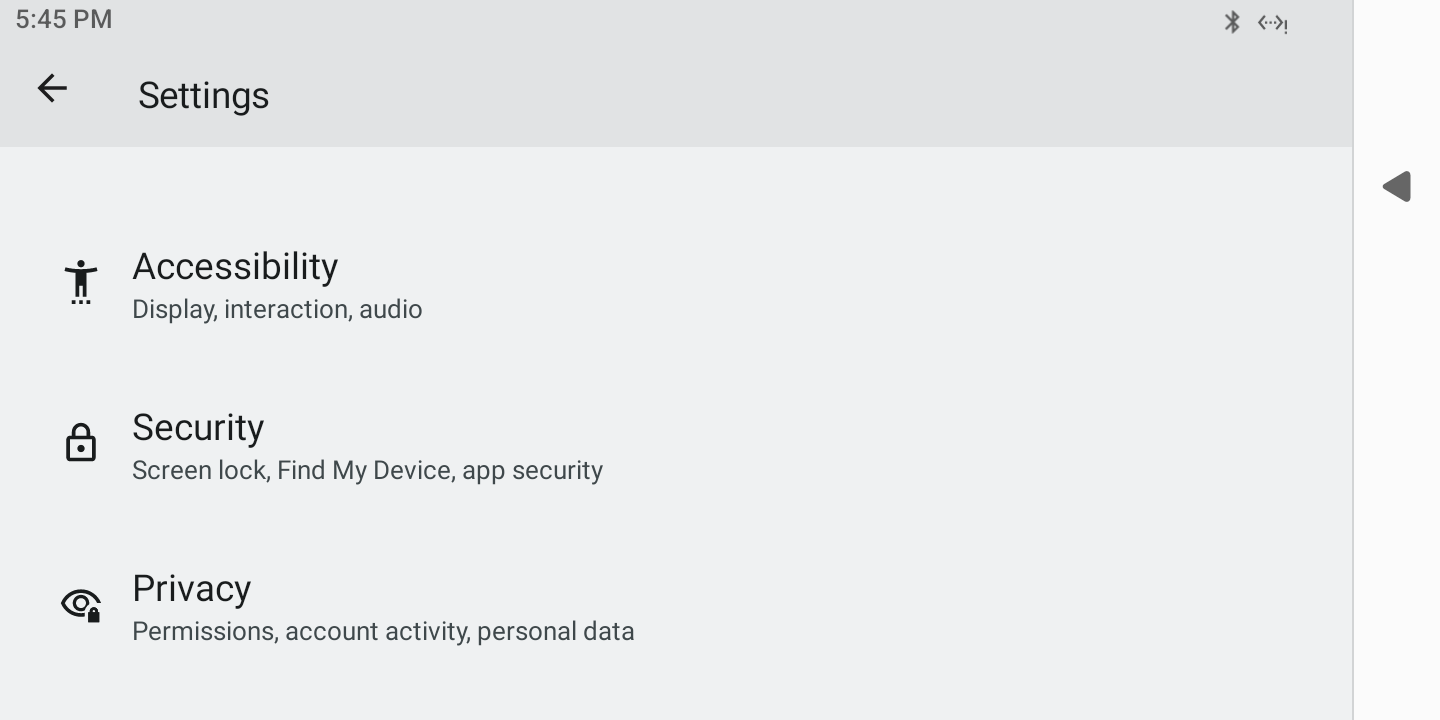Tap the Bluetooth status bar icon
The image size is (1440, 720).
tap(1232, 22)
